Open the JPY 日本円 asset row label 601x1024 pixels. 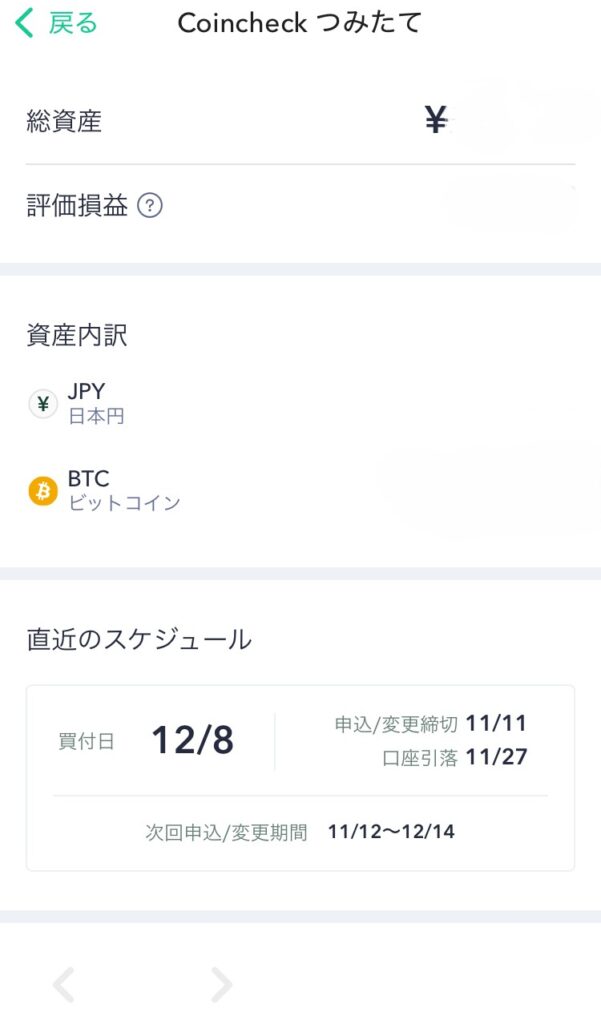coord(96,403)
